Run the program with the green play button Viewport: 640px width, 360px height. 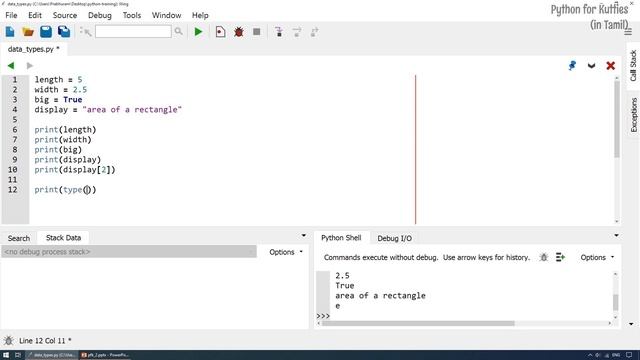(x=198, y=31)
